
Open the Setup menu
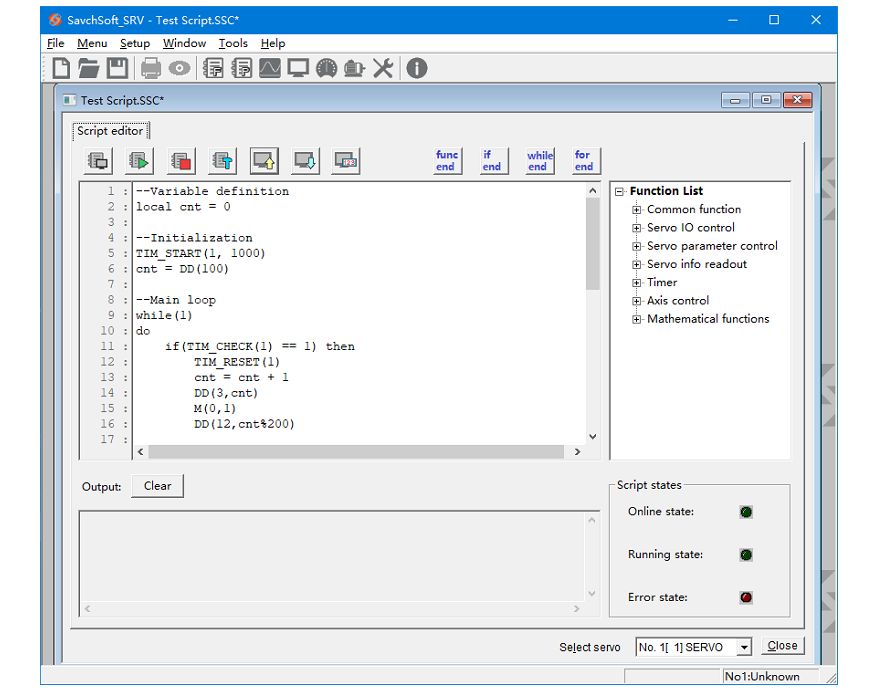136,43
